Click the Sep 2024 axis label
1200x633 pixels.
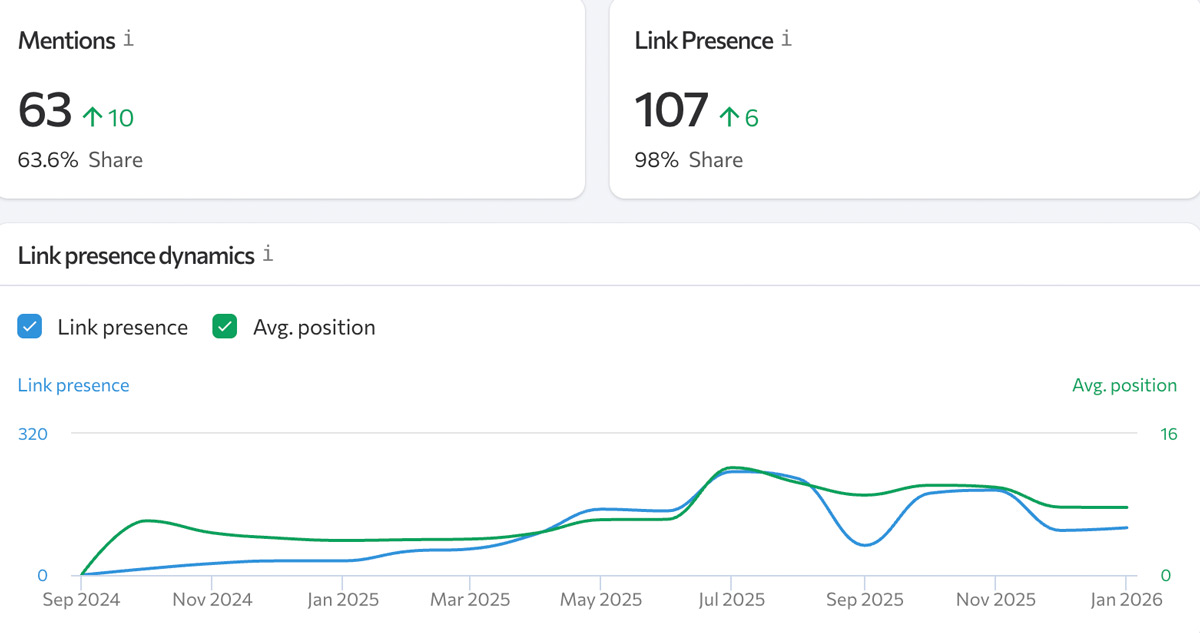pos(81,600)
